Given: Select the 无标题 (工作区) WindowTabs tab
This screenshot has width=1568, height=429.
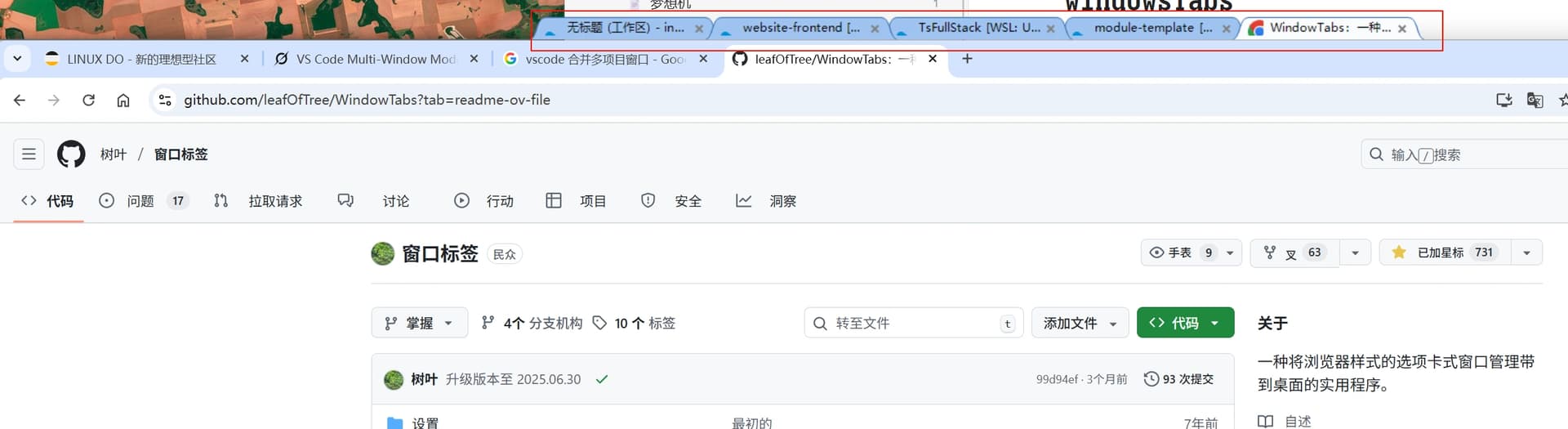Looking at the screenshot, I should (x=625, y=28).
